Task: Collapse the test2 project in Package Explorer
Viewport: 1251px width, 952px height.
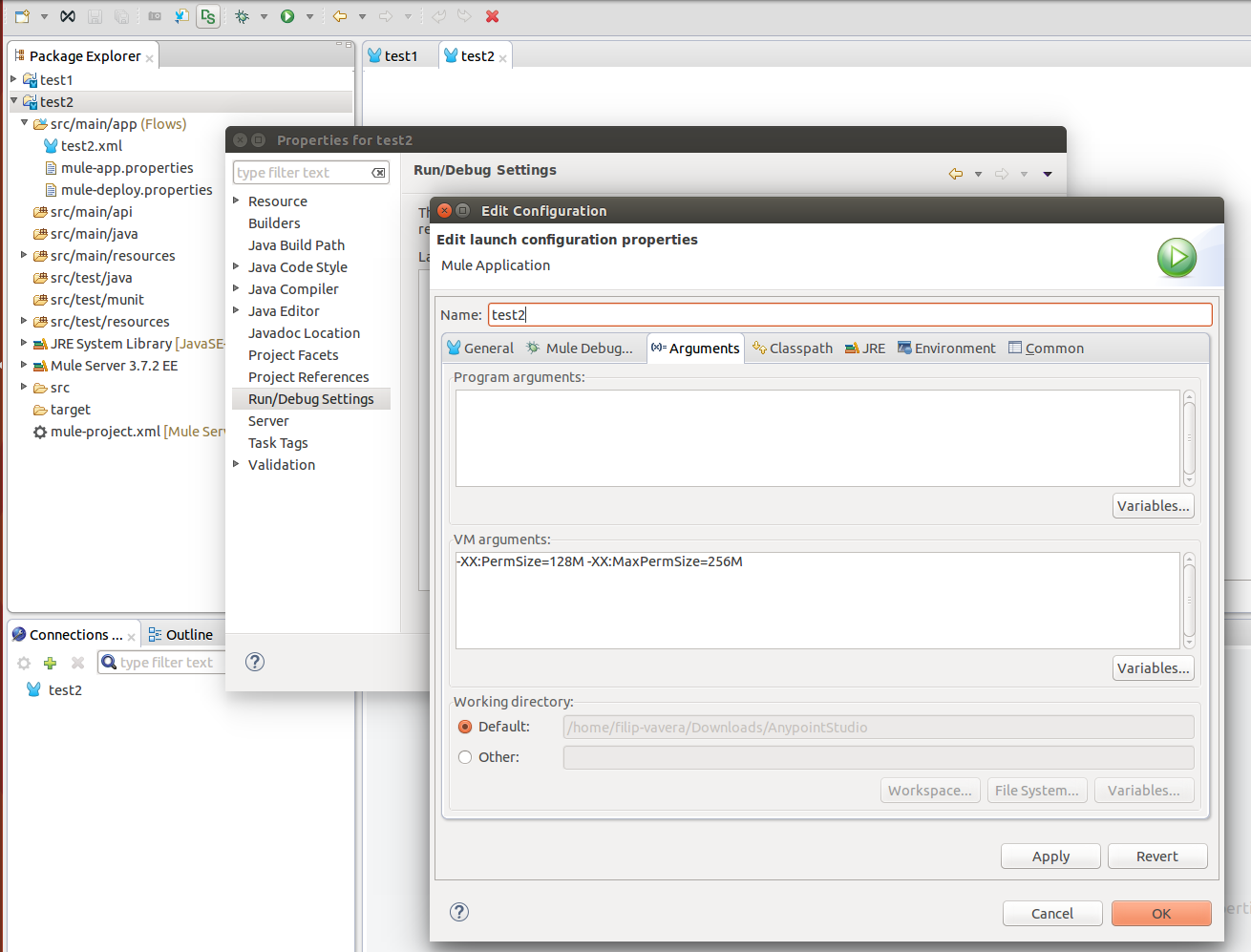Action: tap(13, 100)
